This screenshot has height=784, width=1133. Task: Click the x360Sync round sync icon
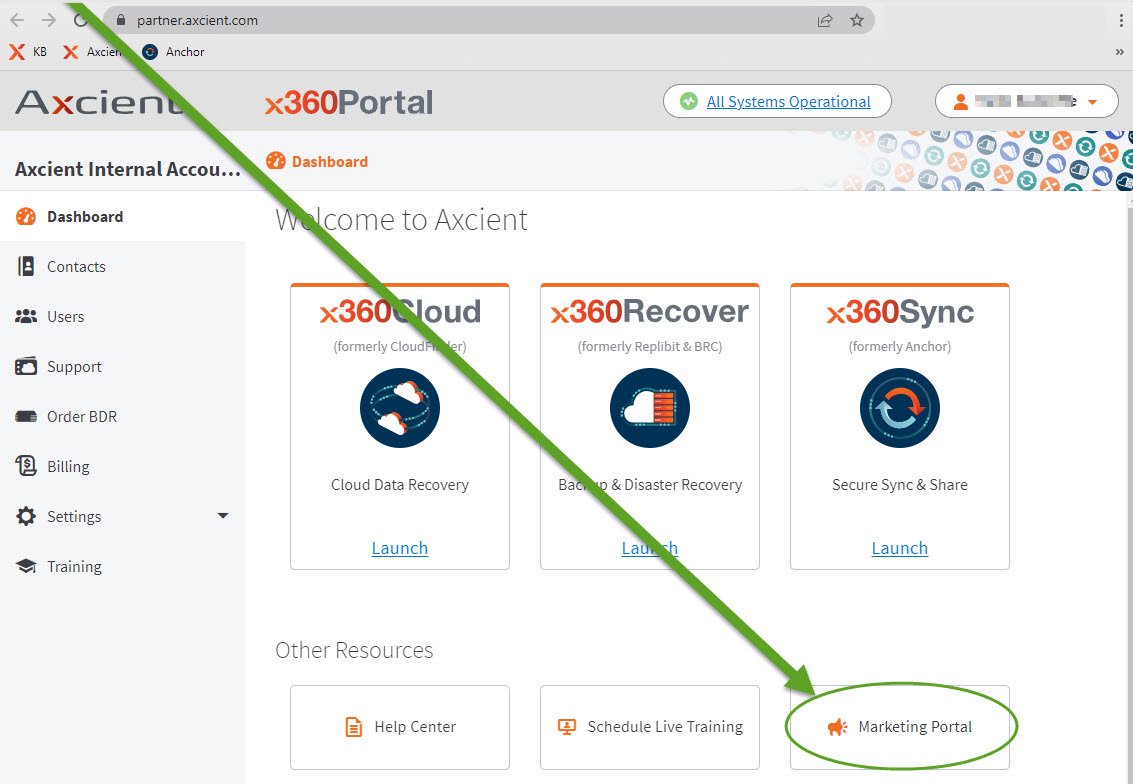[900, 408]
